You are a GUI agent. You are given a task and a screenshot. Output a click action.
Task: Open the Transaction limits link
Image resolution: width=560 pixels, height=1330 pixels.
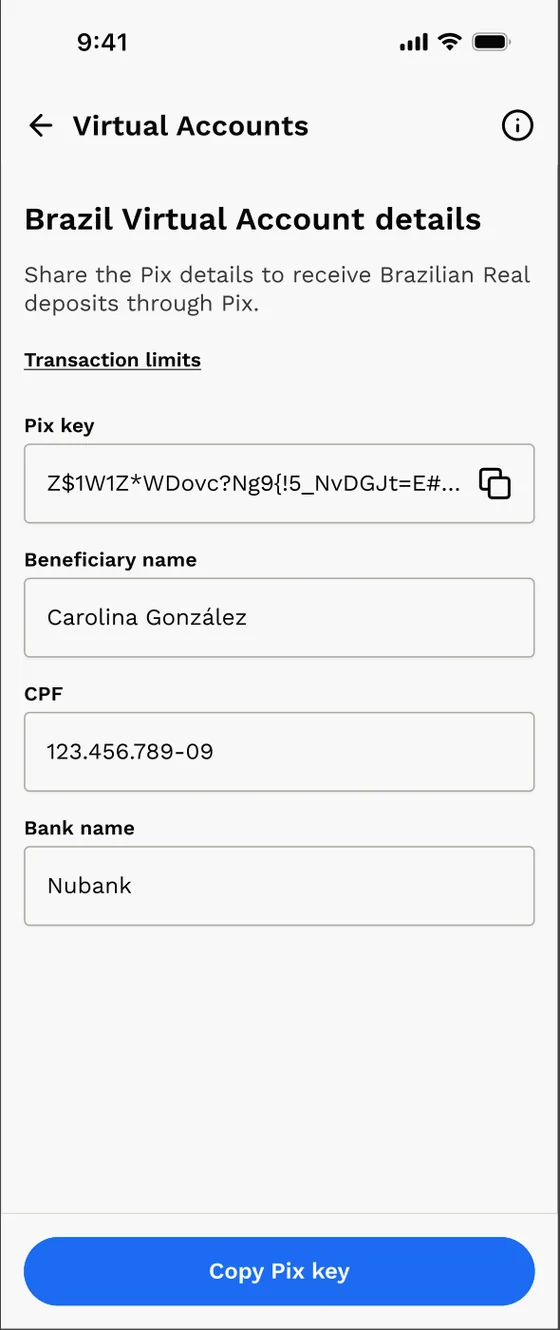click(x=112, y=360)
